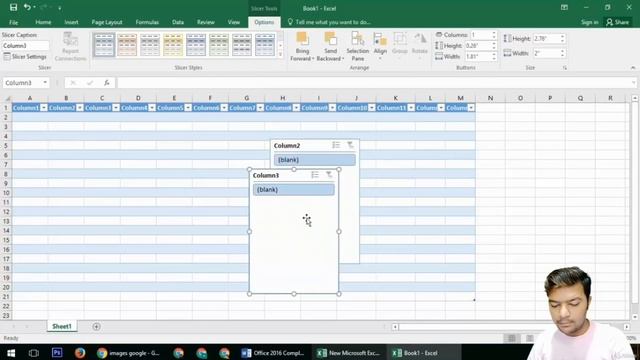Apply the gray slicer style
The width and height of the screenshot is (640, 360).
[x=150, y=45]
